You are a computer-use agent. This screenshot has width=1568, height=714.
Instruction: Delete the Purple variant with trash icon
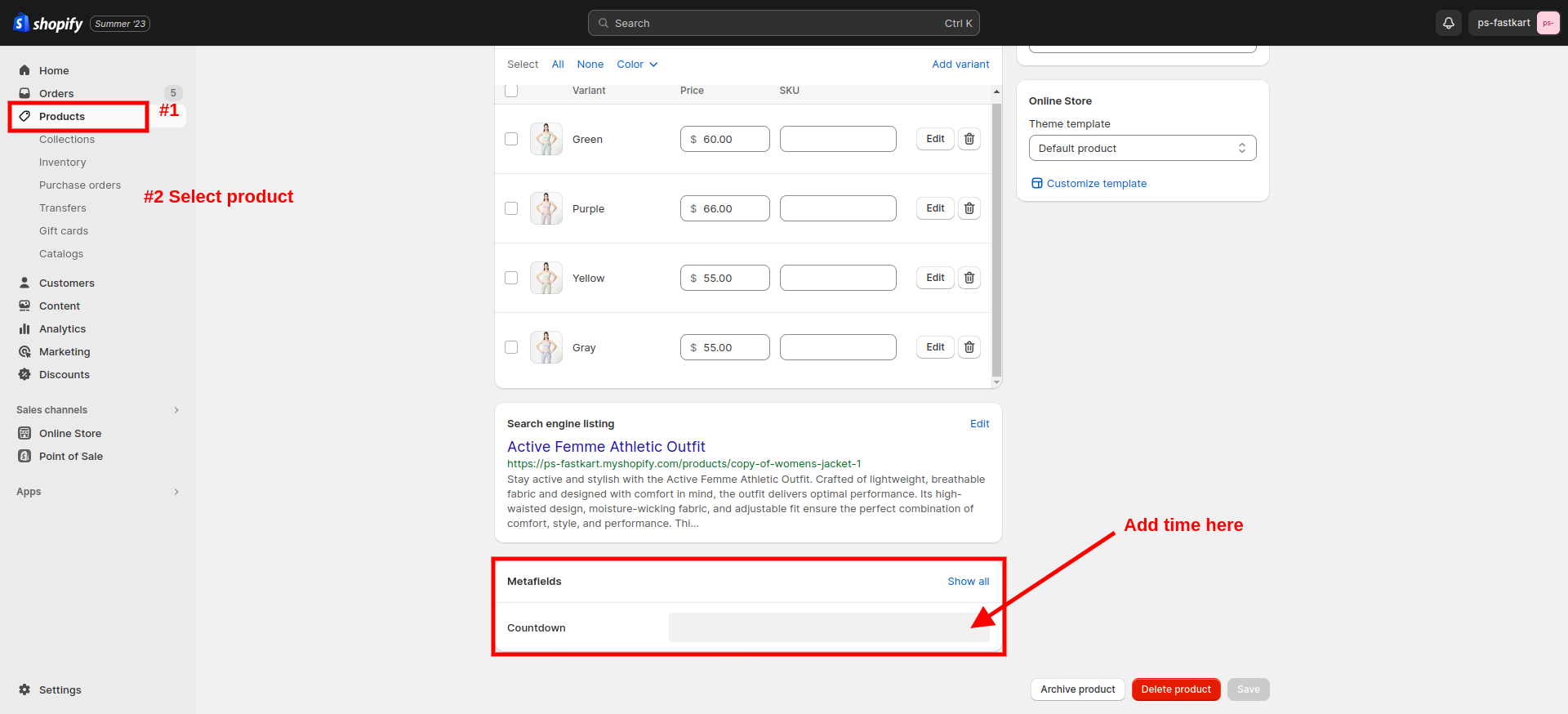969,208
